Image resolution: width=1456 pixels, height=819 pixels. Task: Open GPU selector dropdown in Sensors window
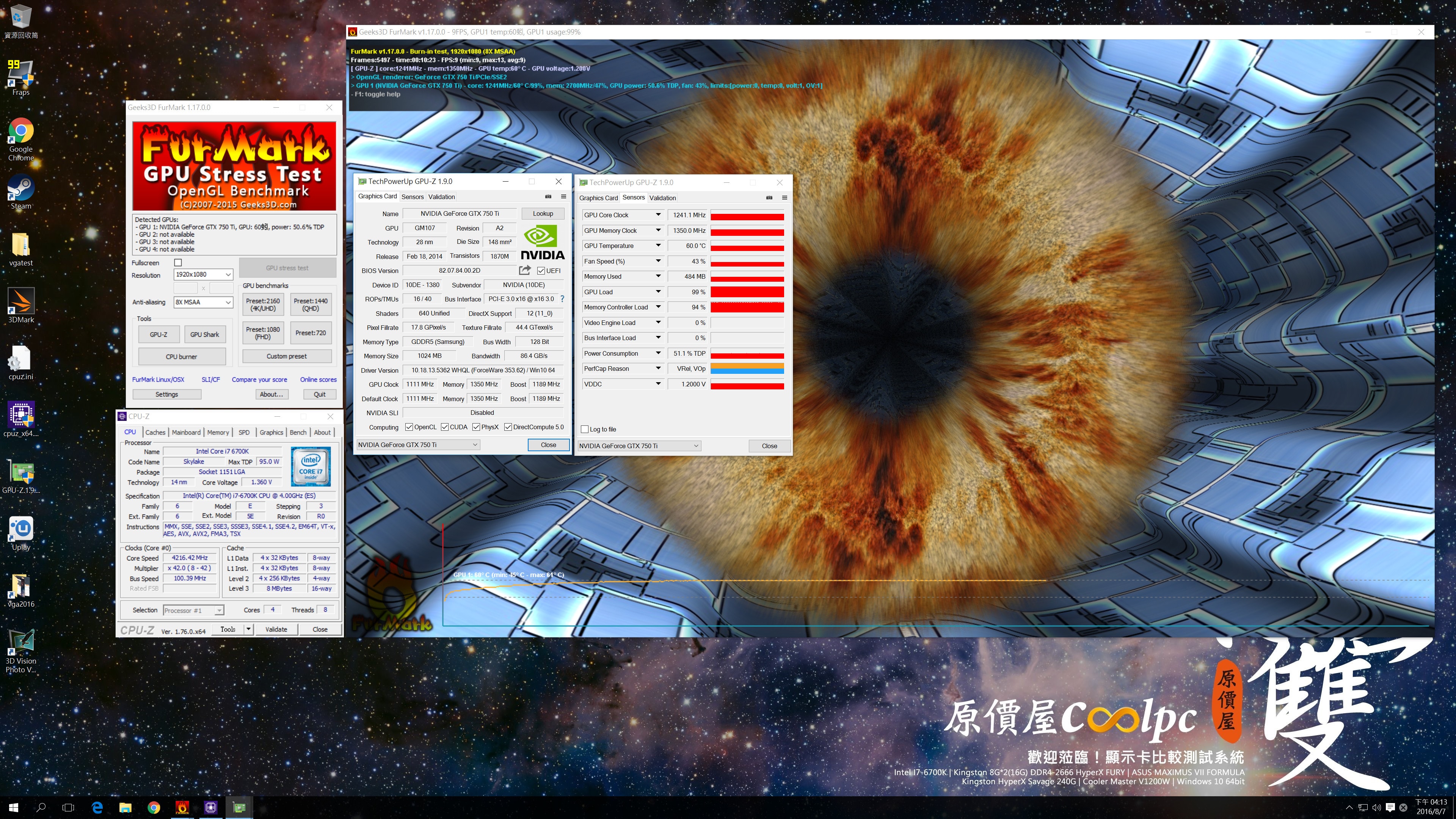click(639, 446)
